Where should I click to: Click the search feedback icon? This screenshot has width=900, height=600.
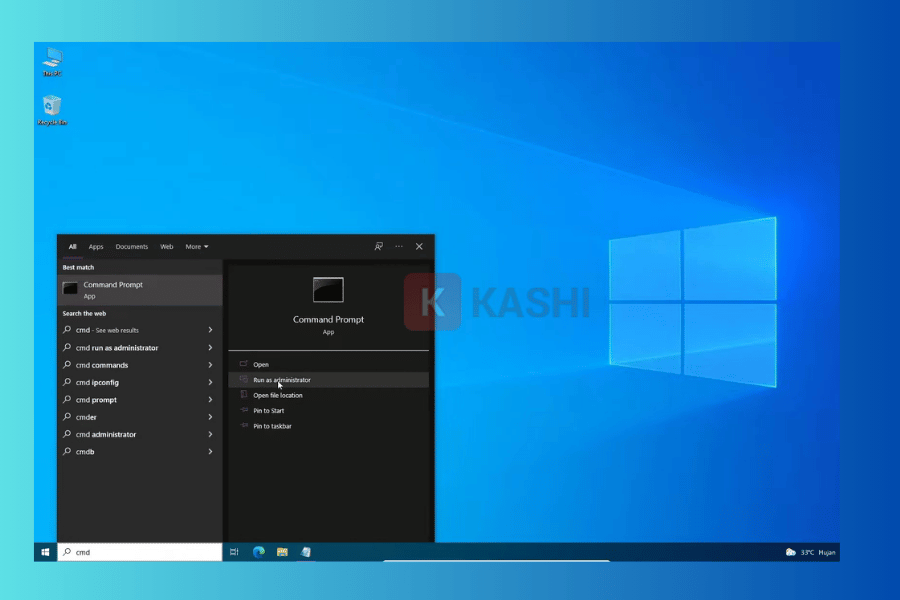(379, 246)
